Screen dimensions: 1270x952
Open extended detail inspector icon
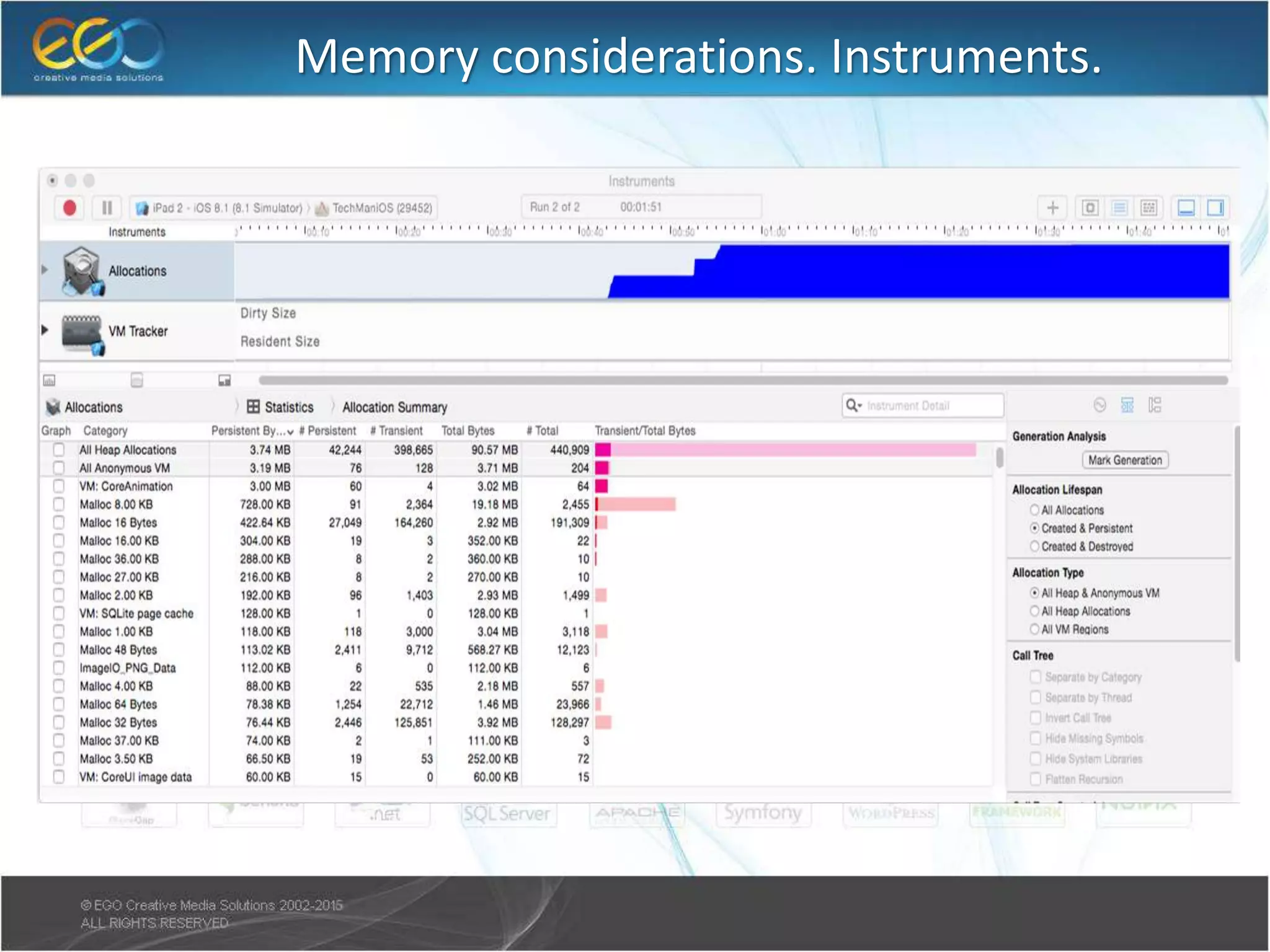tap(1155, 405)
